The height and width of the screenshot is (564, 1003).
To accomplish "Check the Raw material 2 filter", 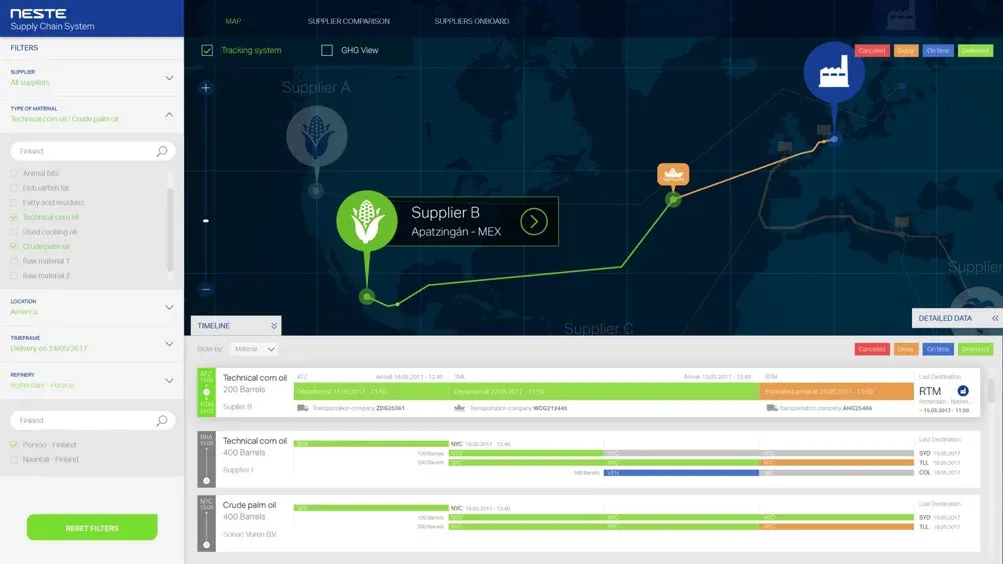I will [14, 276].
